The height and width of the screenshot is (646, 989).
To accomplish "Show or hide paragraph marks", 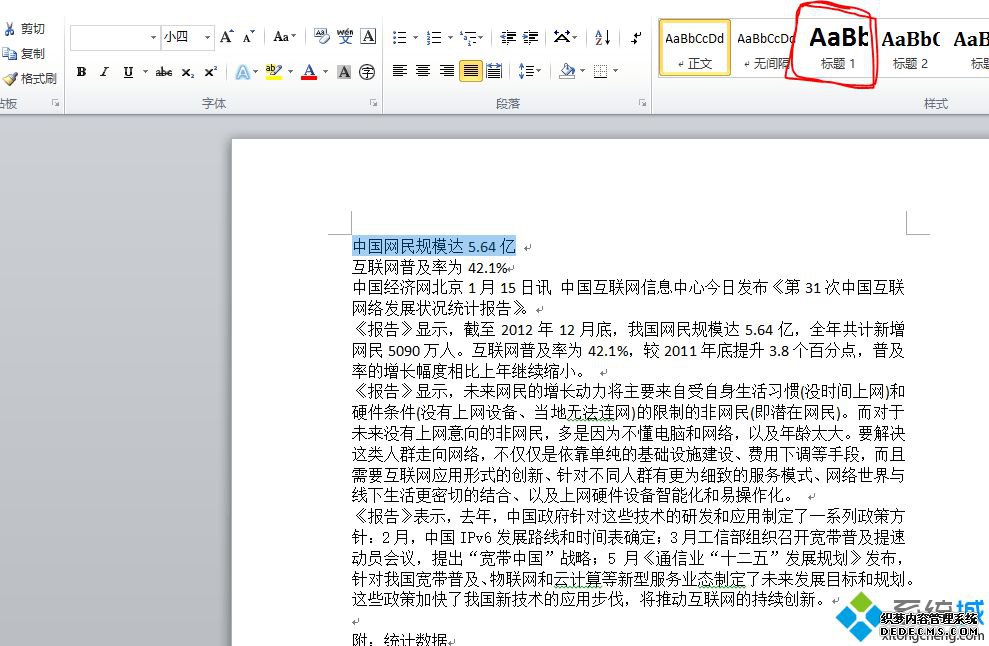I will coord(636,38).
